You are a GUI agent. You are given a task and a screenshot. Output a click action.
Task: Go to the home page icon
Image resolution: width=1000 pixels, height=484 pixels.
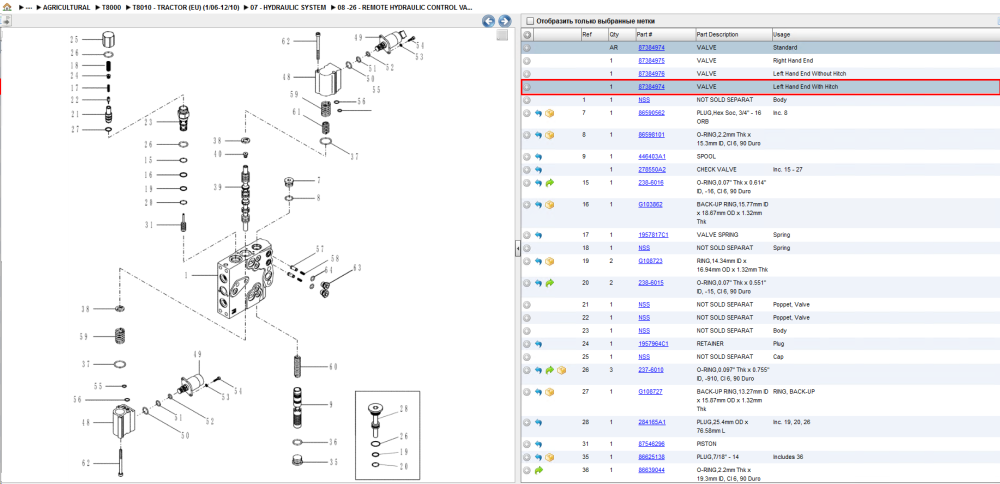(7, 7)
